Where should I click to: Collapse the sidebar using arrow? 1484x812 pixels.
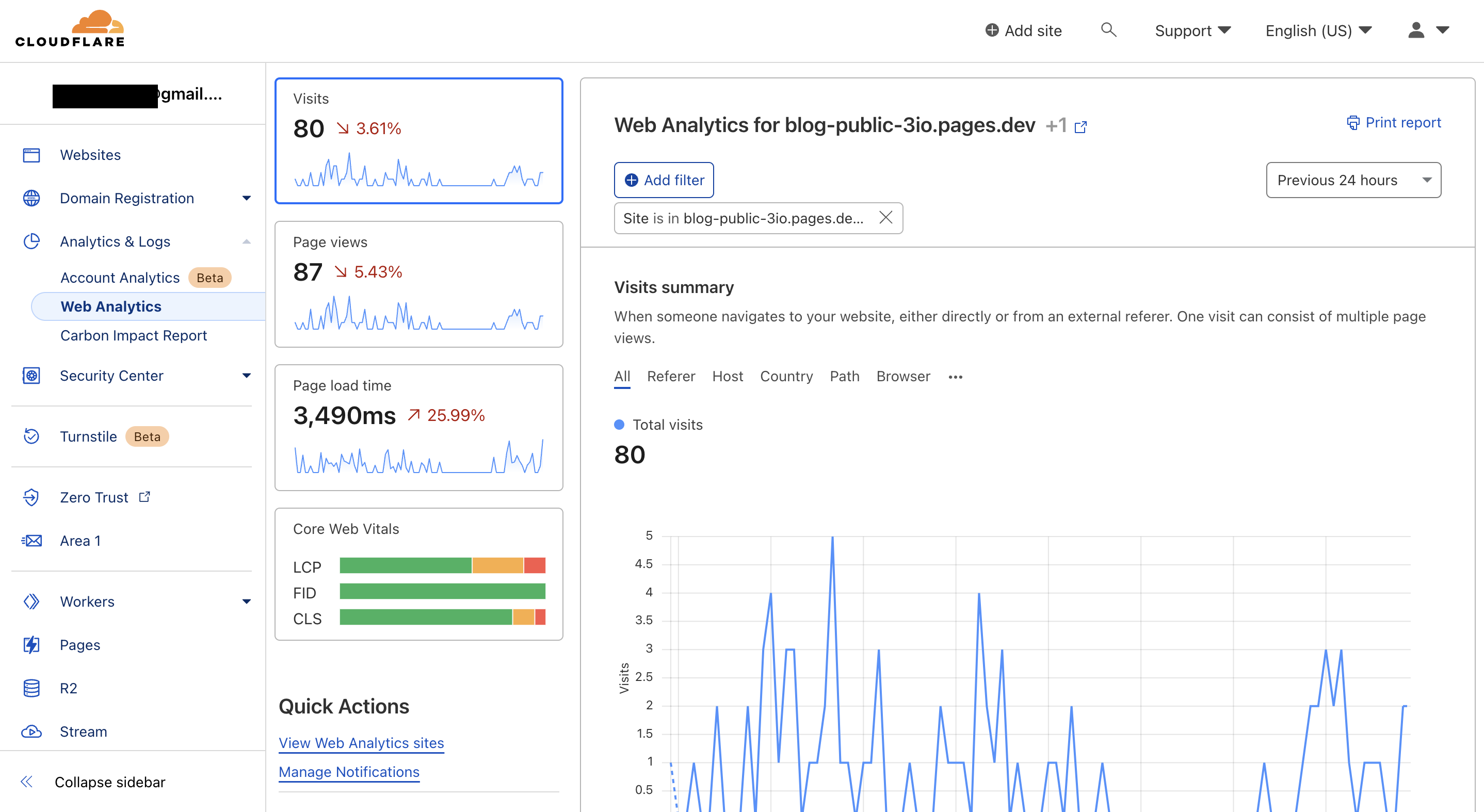click(27, 782)
